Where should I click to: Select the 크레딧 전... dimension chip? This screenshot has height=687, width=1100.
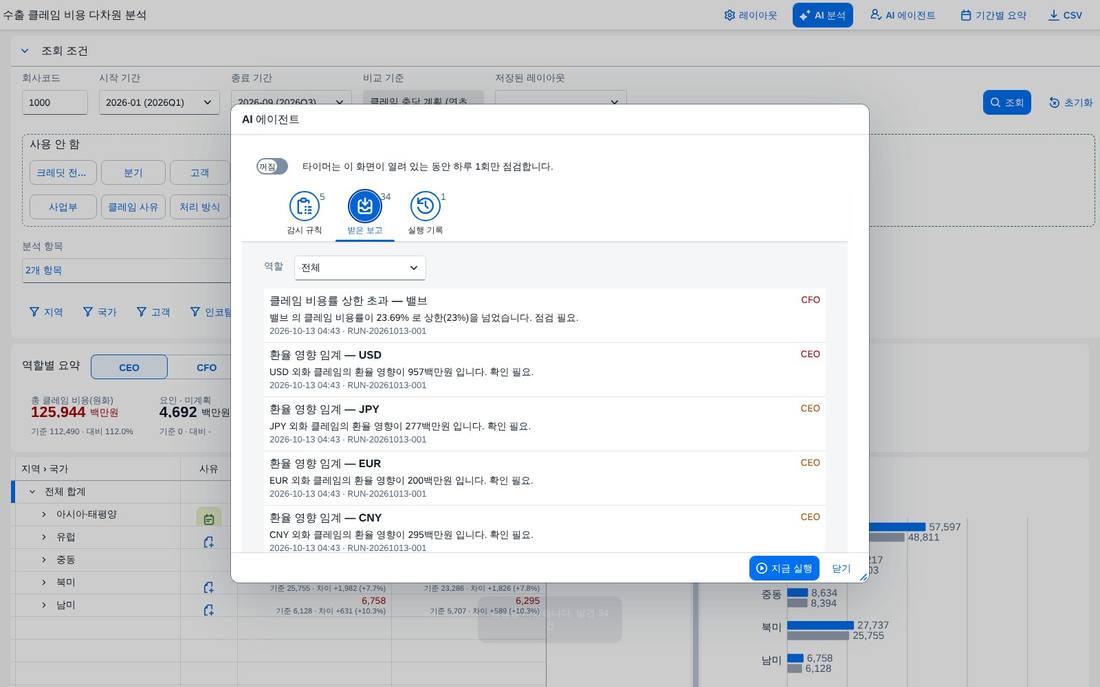62,173
